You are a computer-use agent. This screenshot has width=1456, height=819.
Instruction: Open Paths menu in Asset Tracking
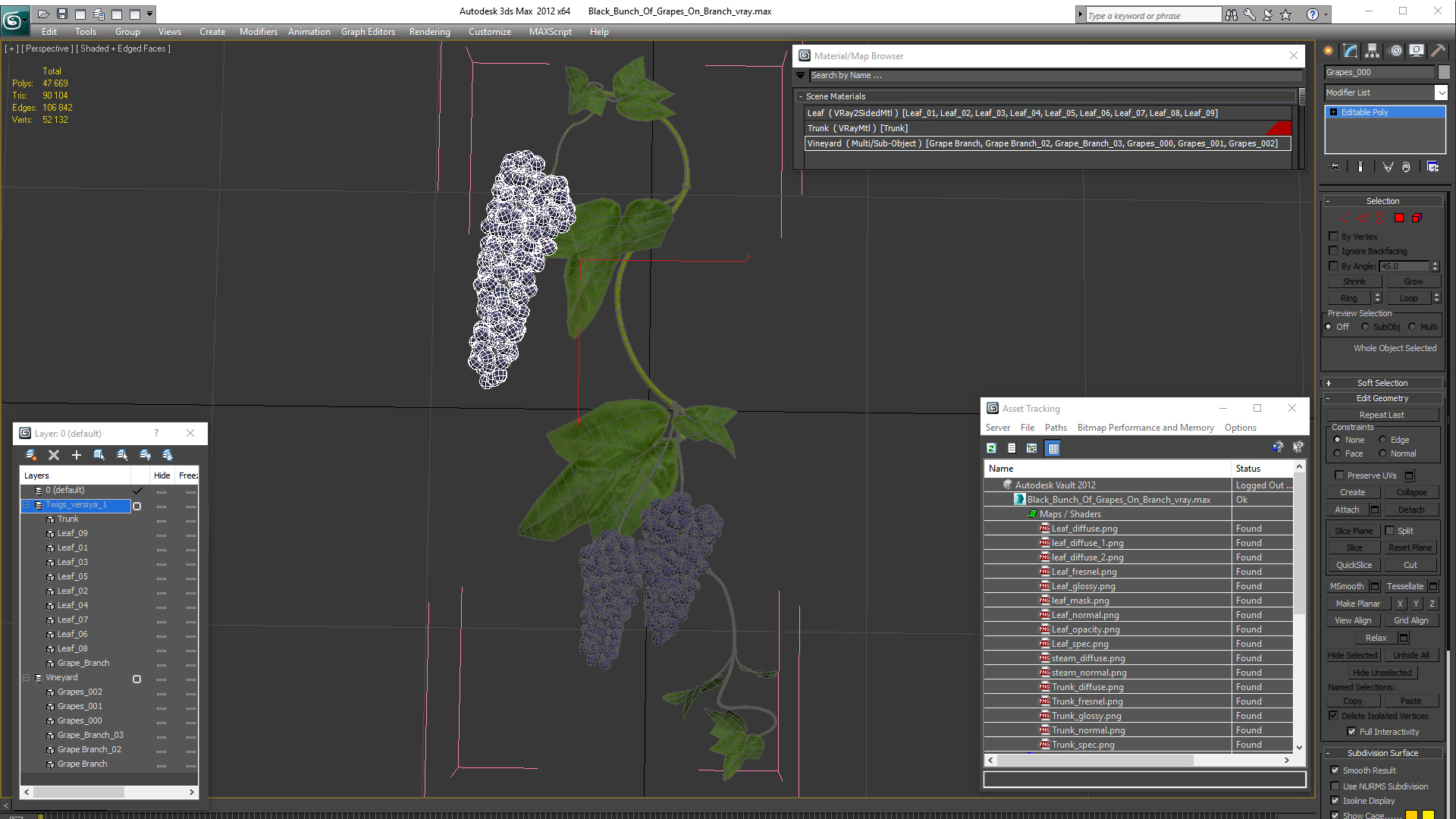[x=1055, y=428]
